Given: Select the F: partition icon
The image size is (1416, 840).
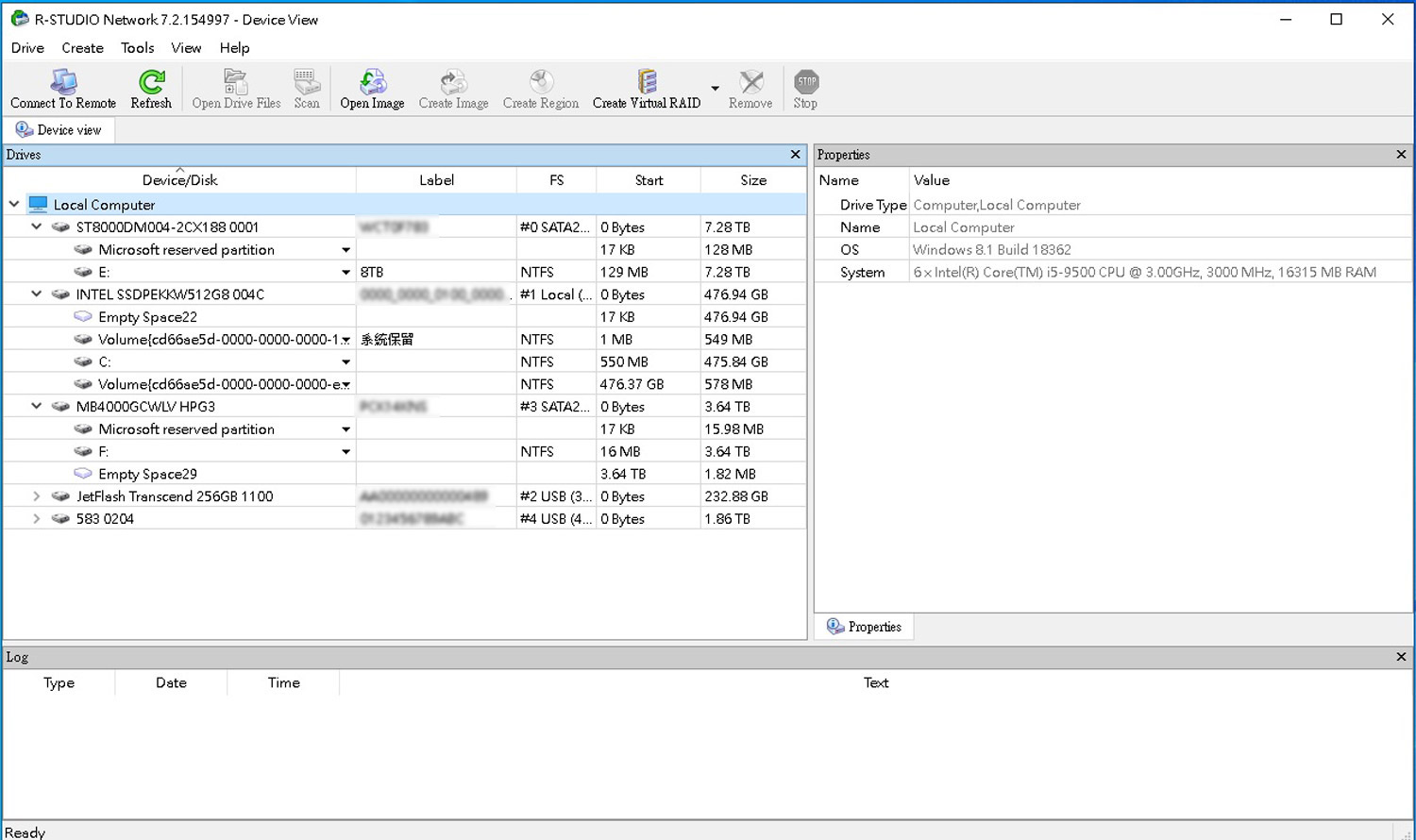Looking at the screenshot, I should click(83, 451).
